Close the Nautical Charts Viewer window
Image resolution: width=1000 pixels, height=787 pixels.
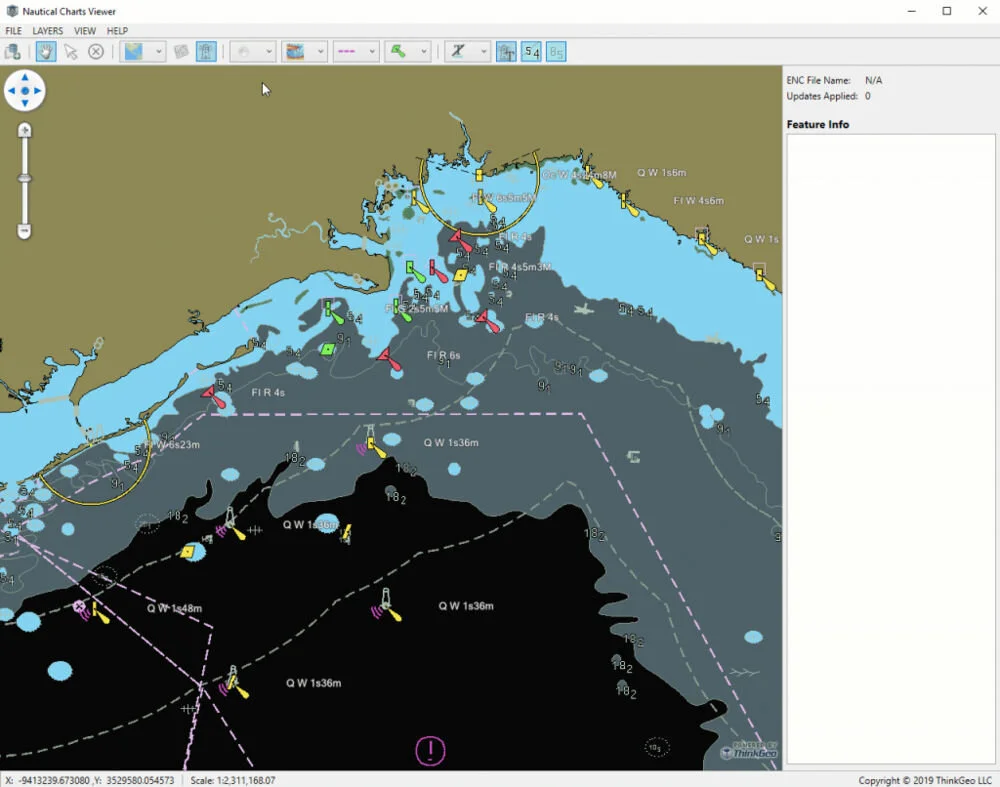(982, 11)
